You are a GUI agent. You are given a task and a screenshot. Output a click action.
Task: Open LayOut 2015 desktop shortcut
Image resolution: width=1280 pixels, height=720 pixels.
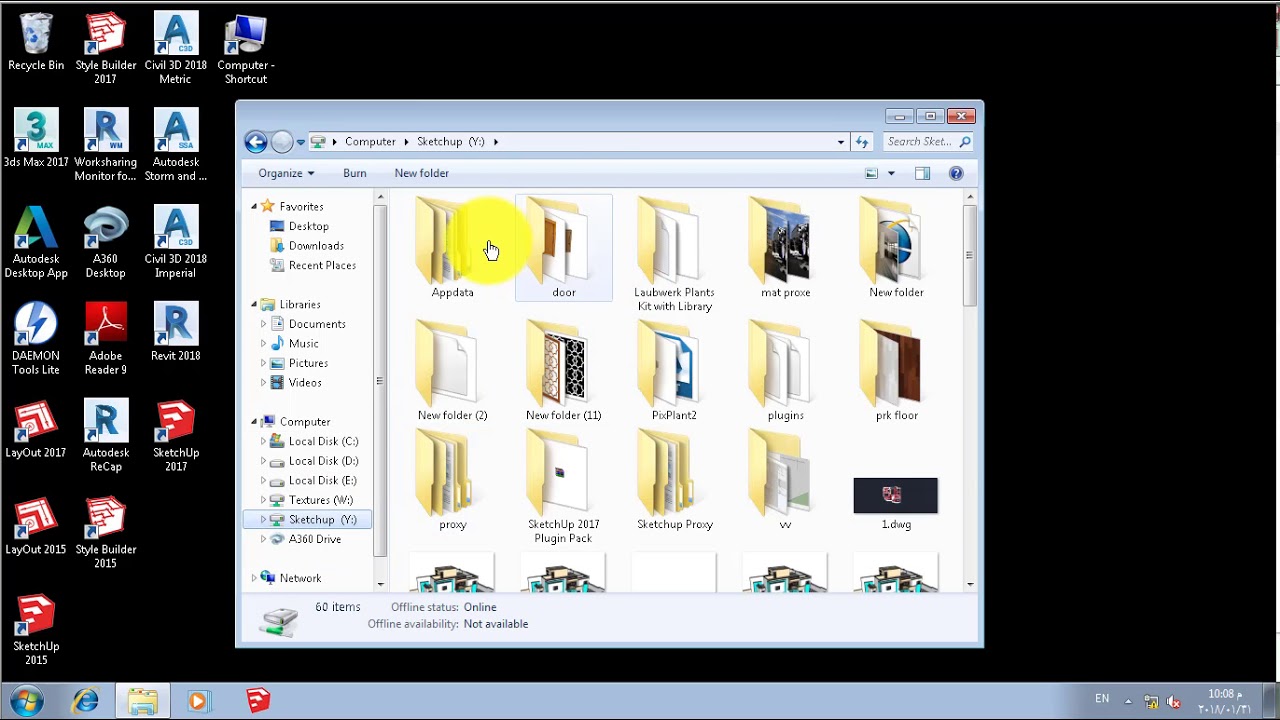(36, 527)
